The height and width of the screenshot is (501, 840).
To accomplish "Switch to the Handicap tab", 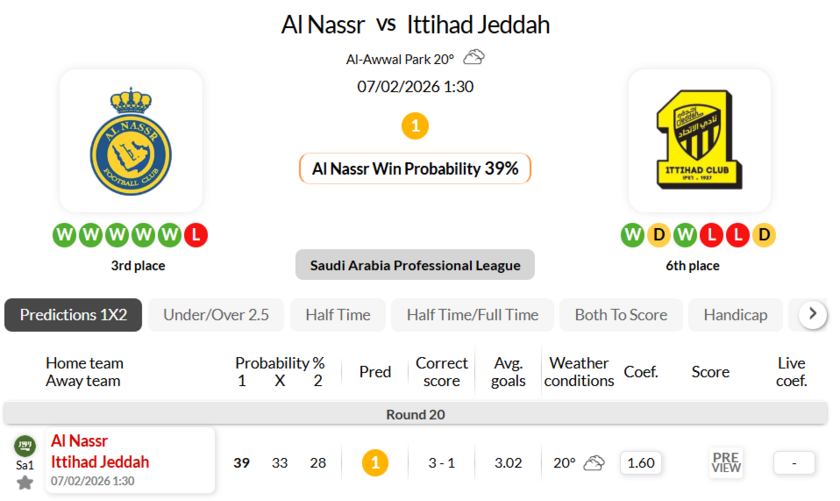I will tap(735, 314).
